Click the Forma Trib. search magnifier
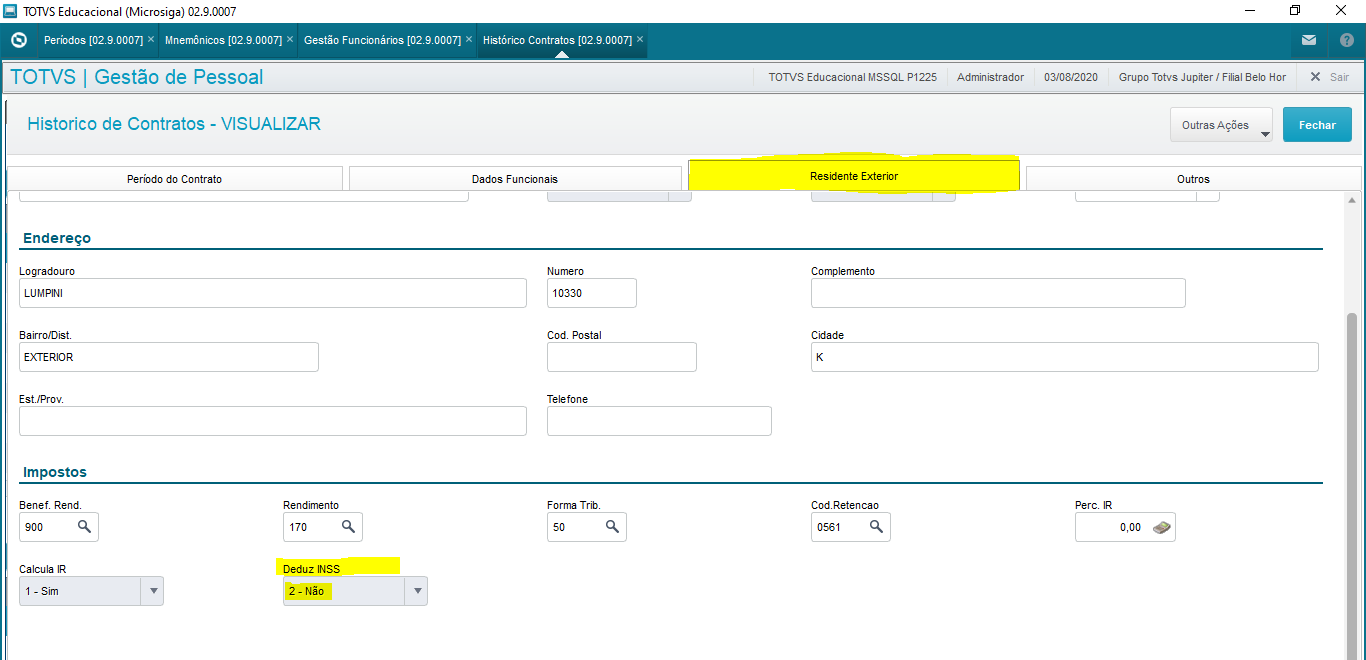1366x660 pixels. click(x=612, y=527)
